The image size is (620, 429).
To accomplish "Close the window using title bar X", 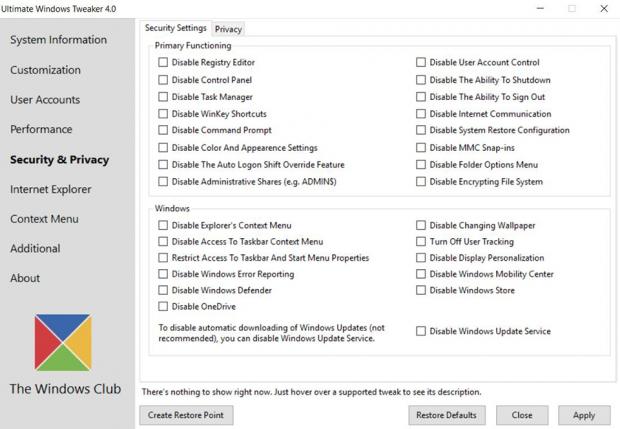I will point(604,8).
